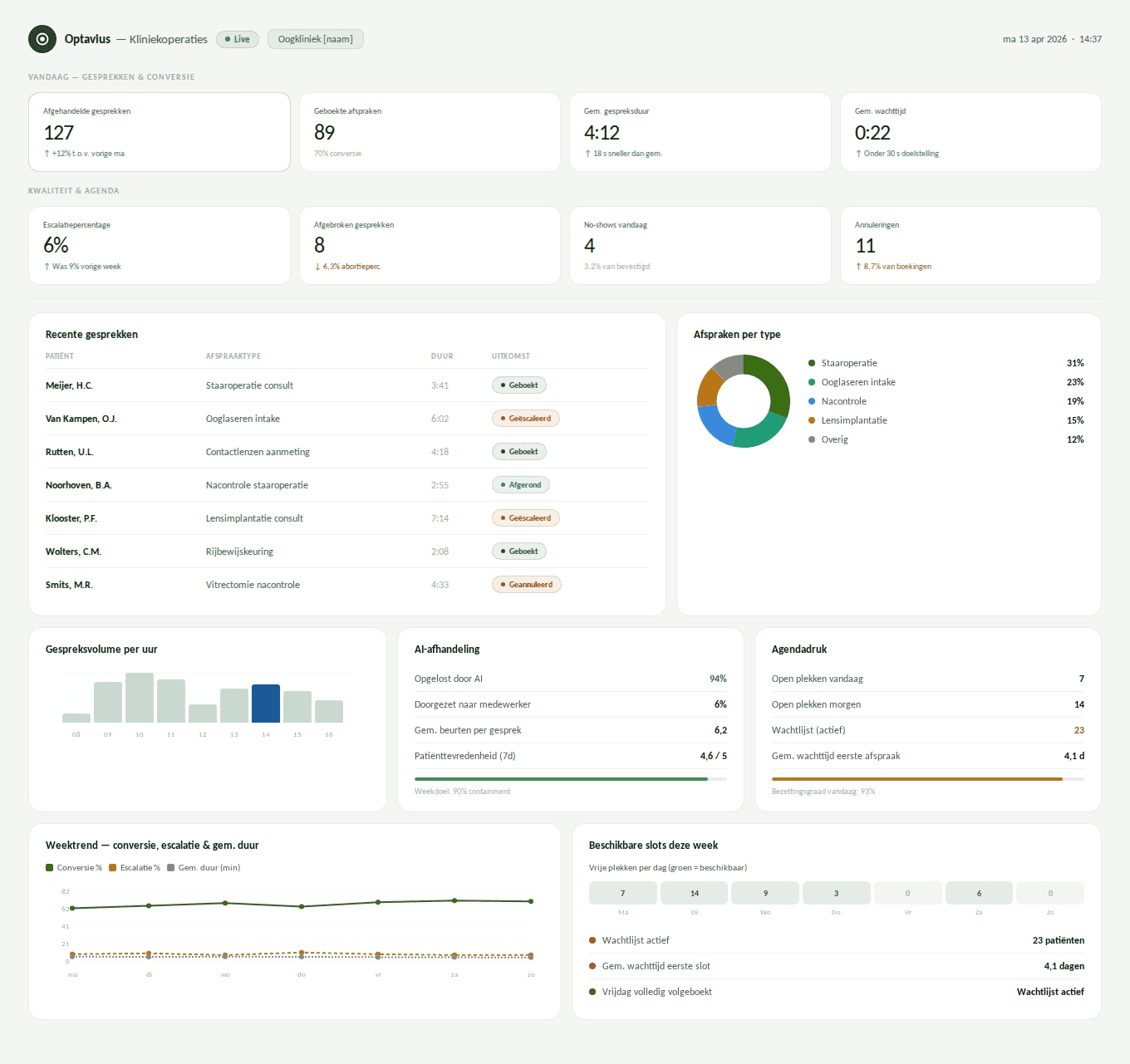Select patient Smits, M.R.
The width and height of the screenshot is (1130, 1064).
[69, 585]
